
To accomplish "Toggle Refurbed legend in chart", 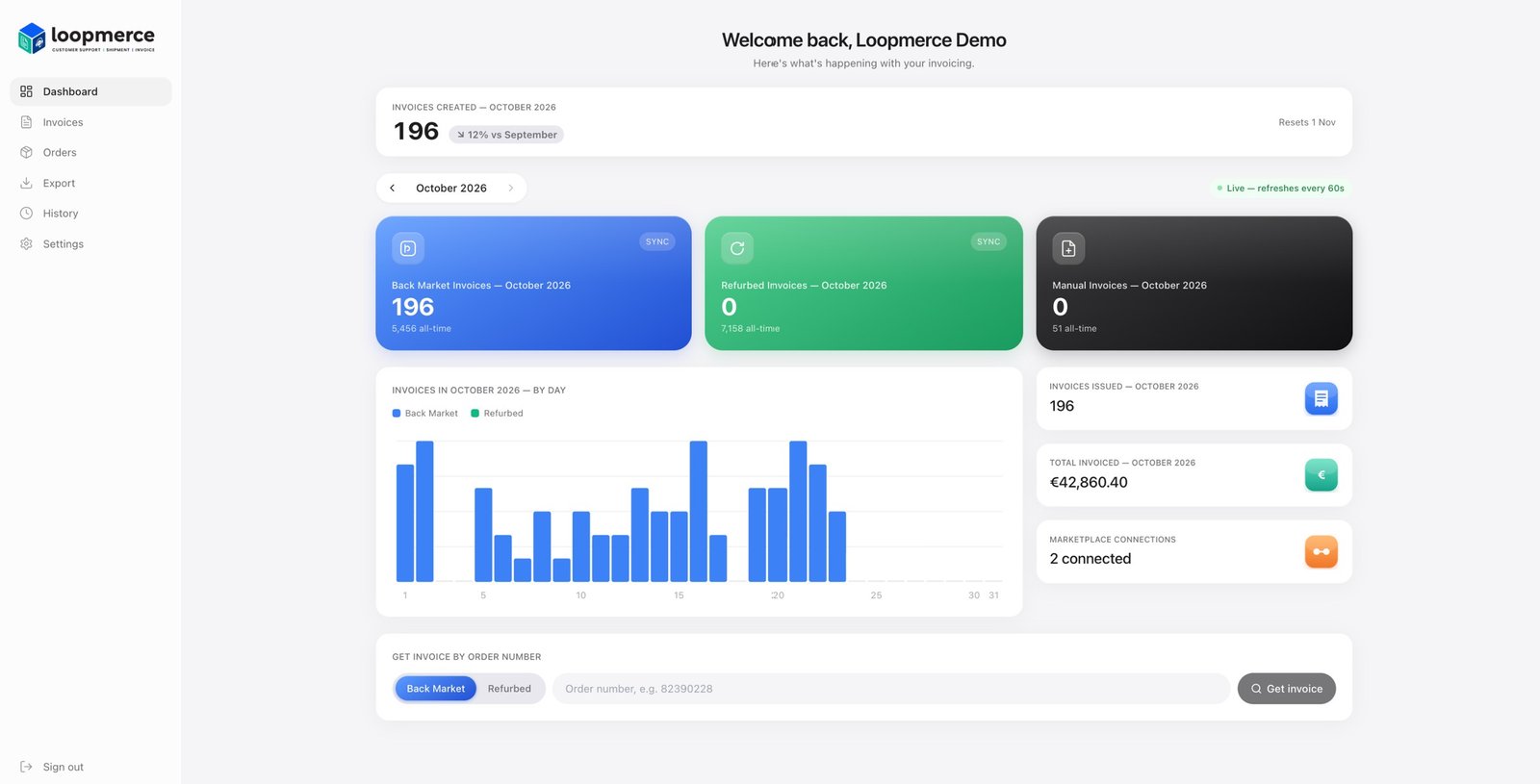I will 497,414.
